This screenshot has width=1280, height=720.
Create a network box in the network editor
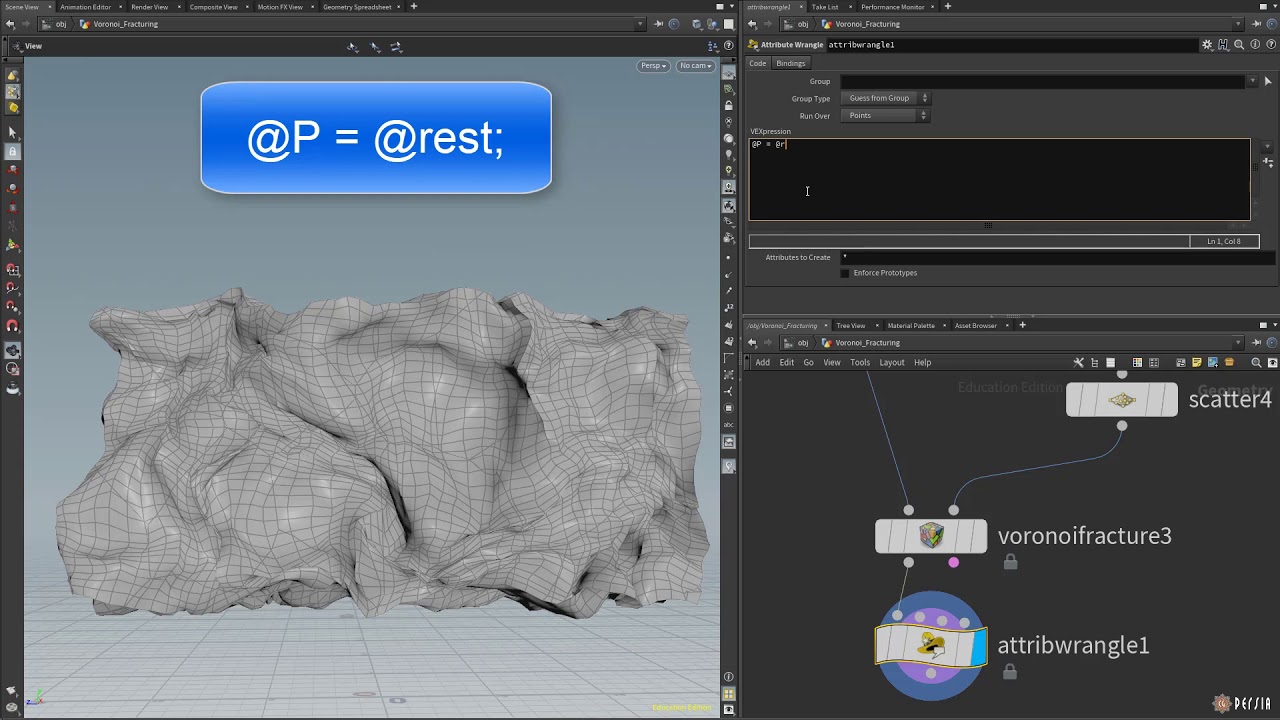[x=1181, y=362]
